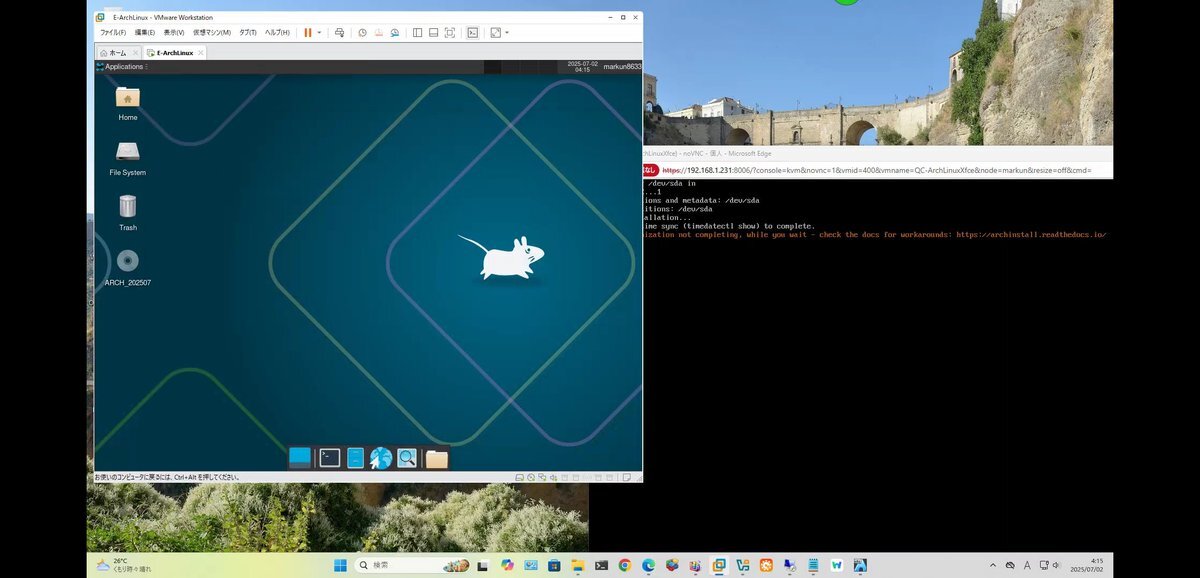The image size is (1200, 578).
Task: Open the 編集(E) menu in VMware
Action: click(146, 33)
